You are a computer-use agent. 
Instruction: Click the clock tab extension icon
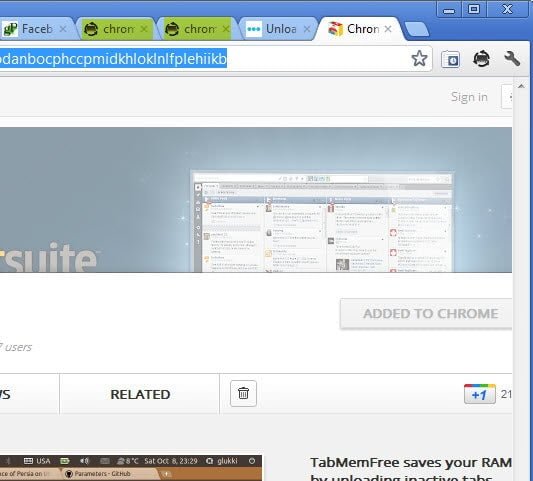(450, 59)
